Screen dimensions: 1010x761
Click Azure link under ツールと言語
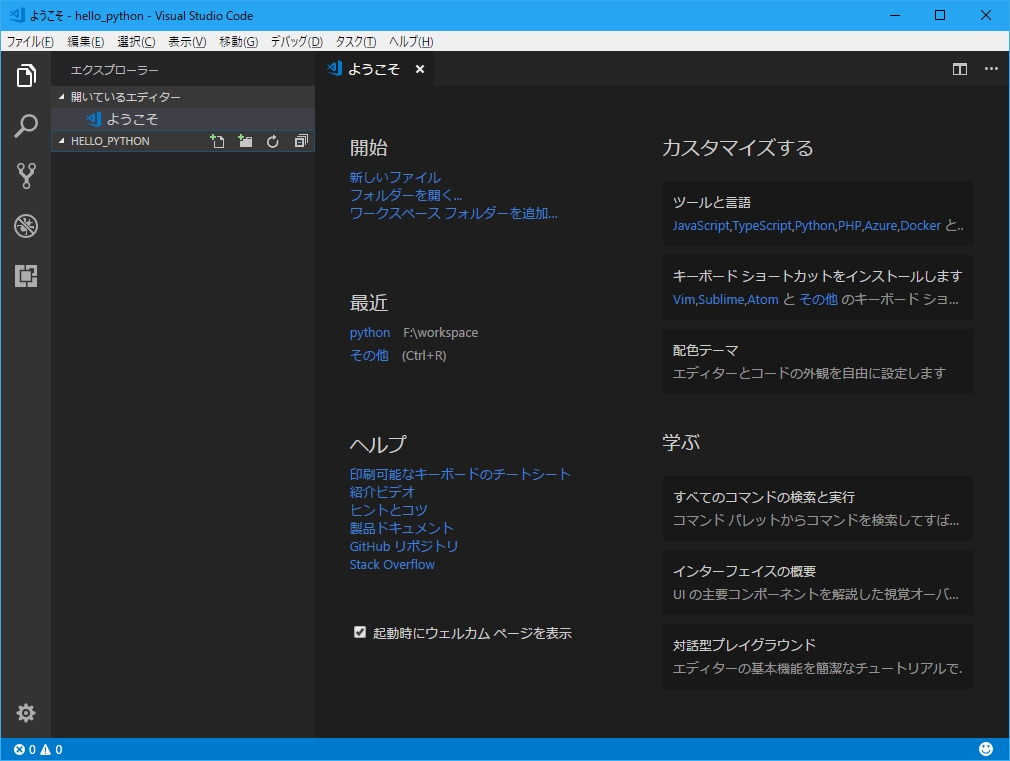click(x=881, y=226)
